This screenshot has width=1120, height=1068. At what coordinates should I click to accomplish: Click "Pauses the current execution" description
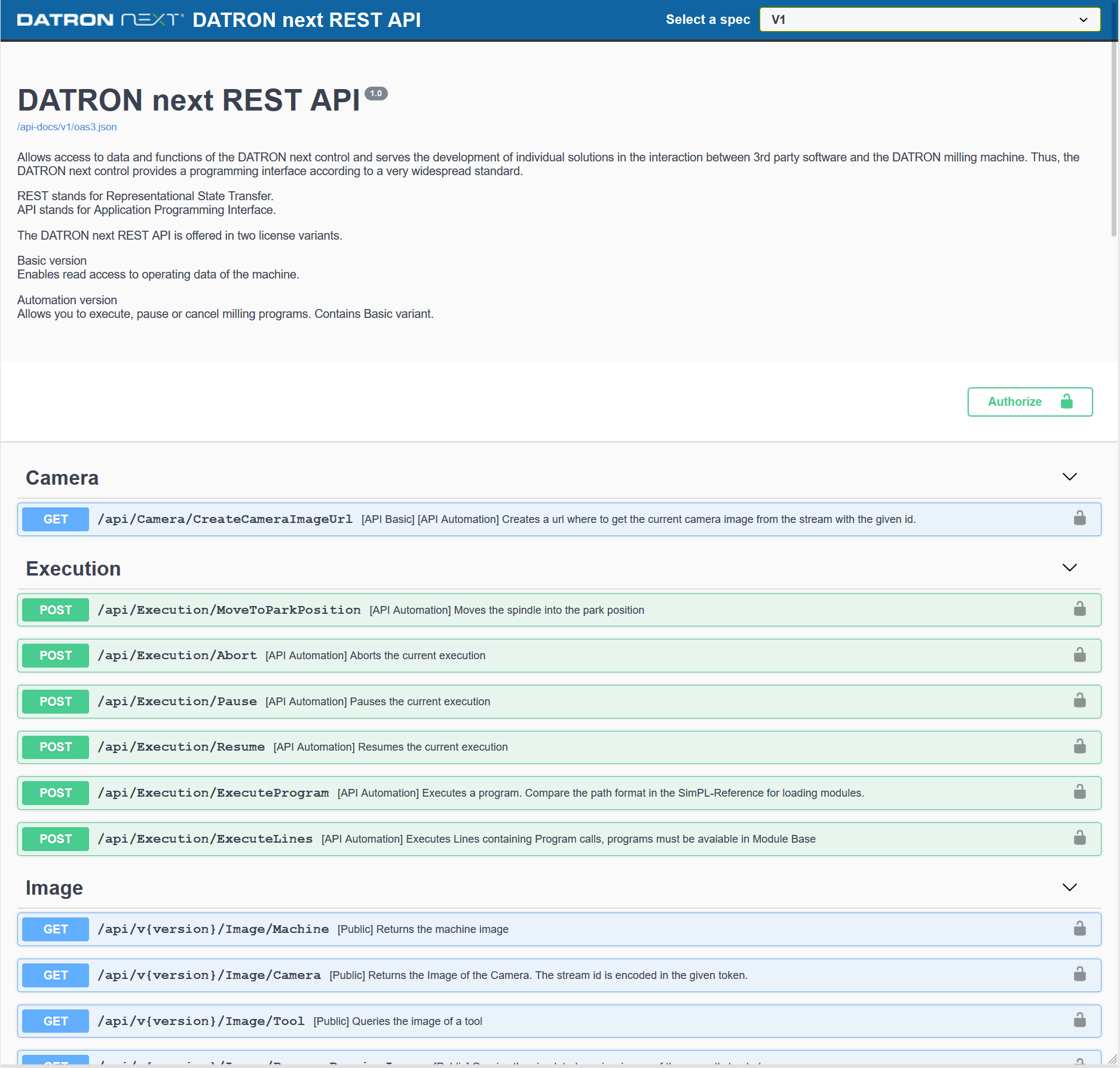click(x=420, y=702)
